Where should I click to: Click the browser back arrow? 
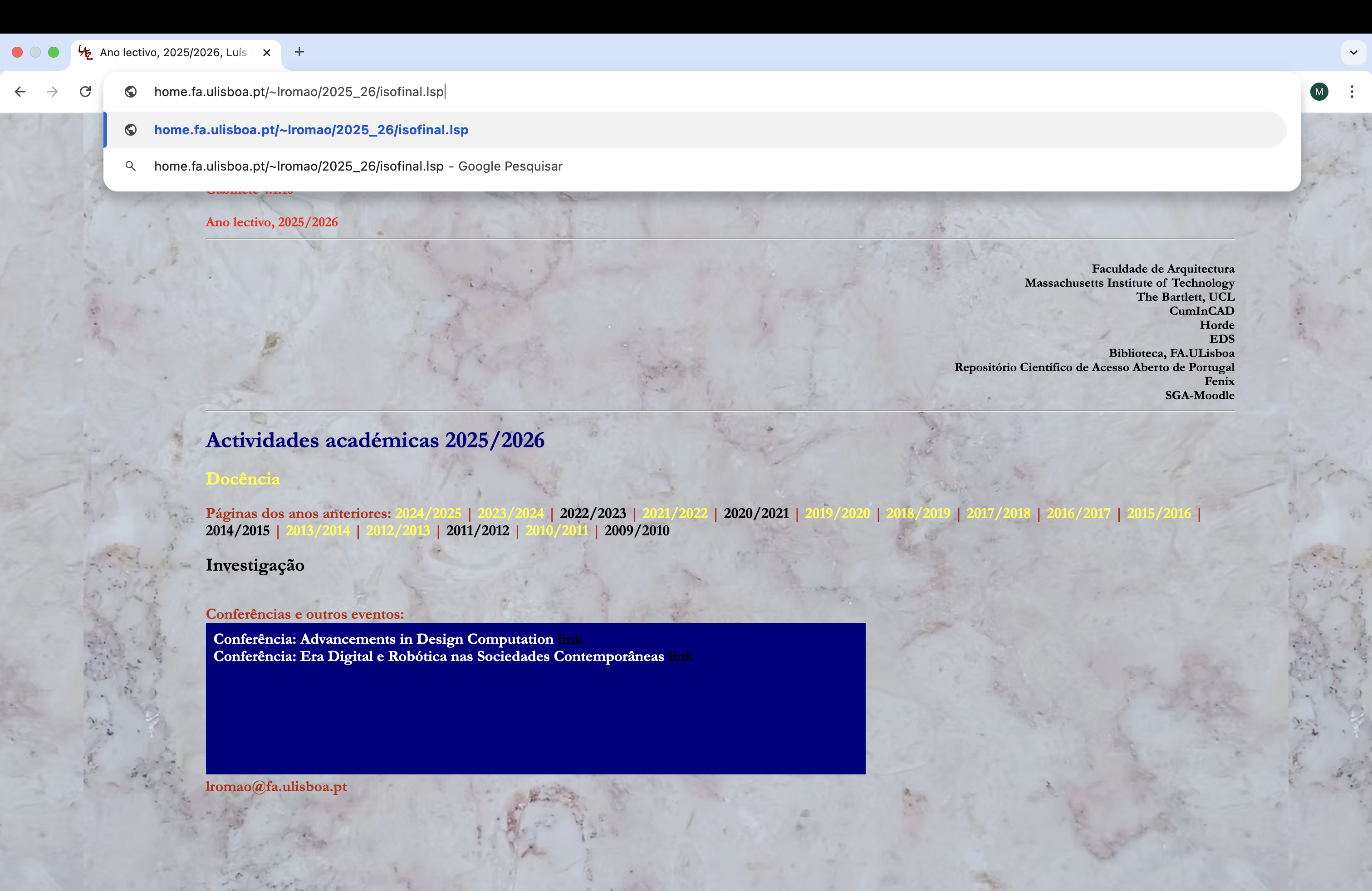(x=20, y=92)
